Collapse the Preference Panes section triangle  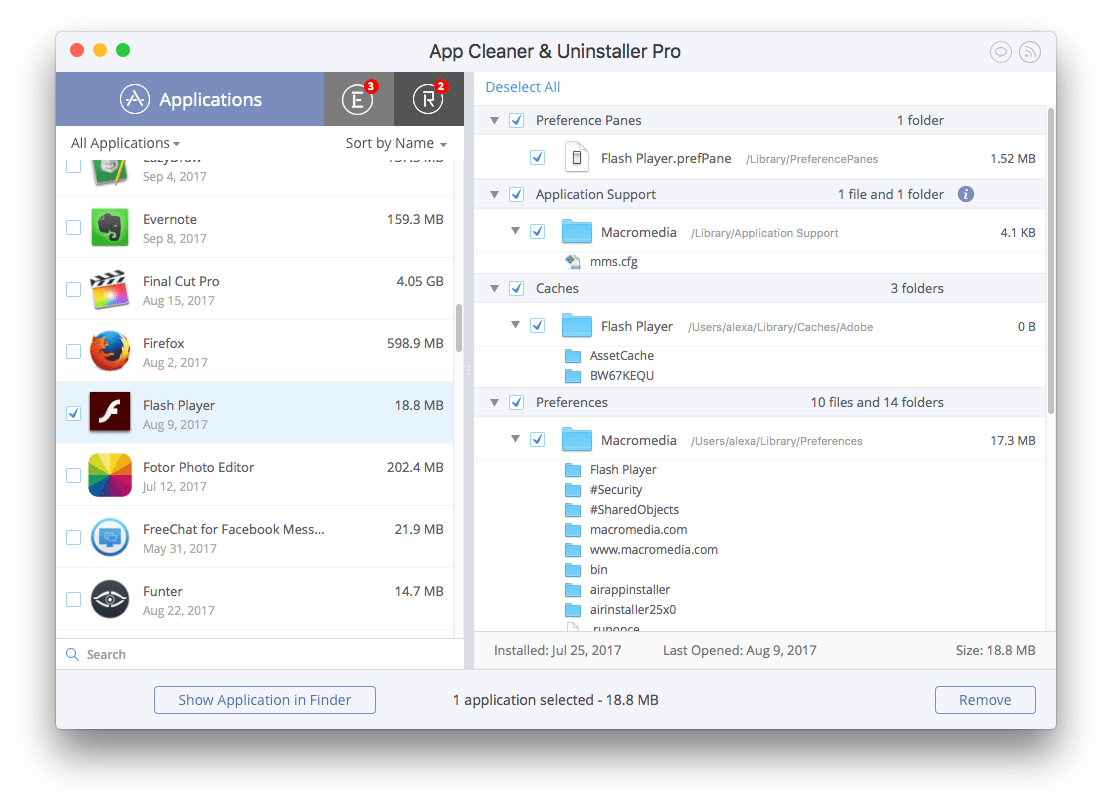(494, 120)
